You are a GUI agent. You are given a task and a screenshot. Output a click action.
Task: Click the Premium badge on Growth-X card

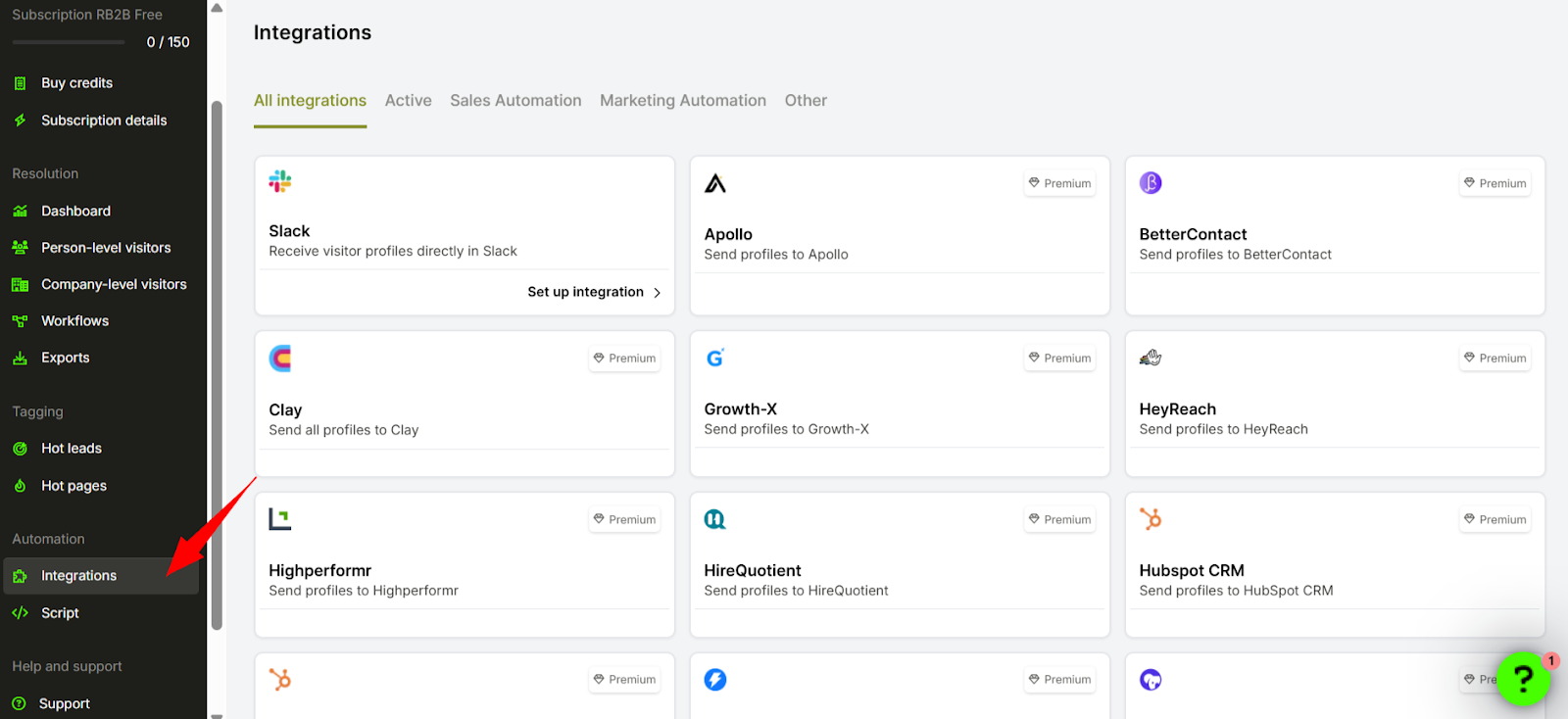1059,359
